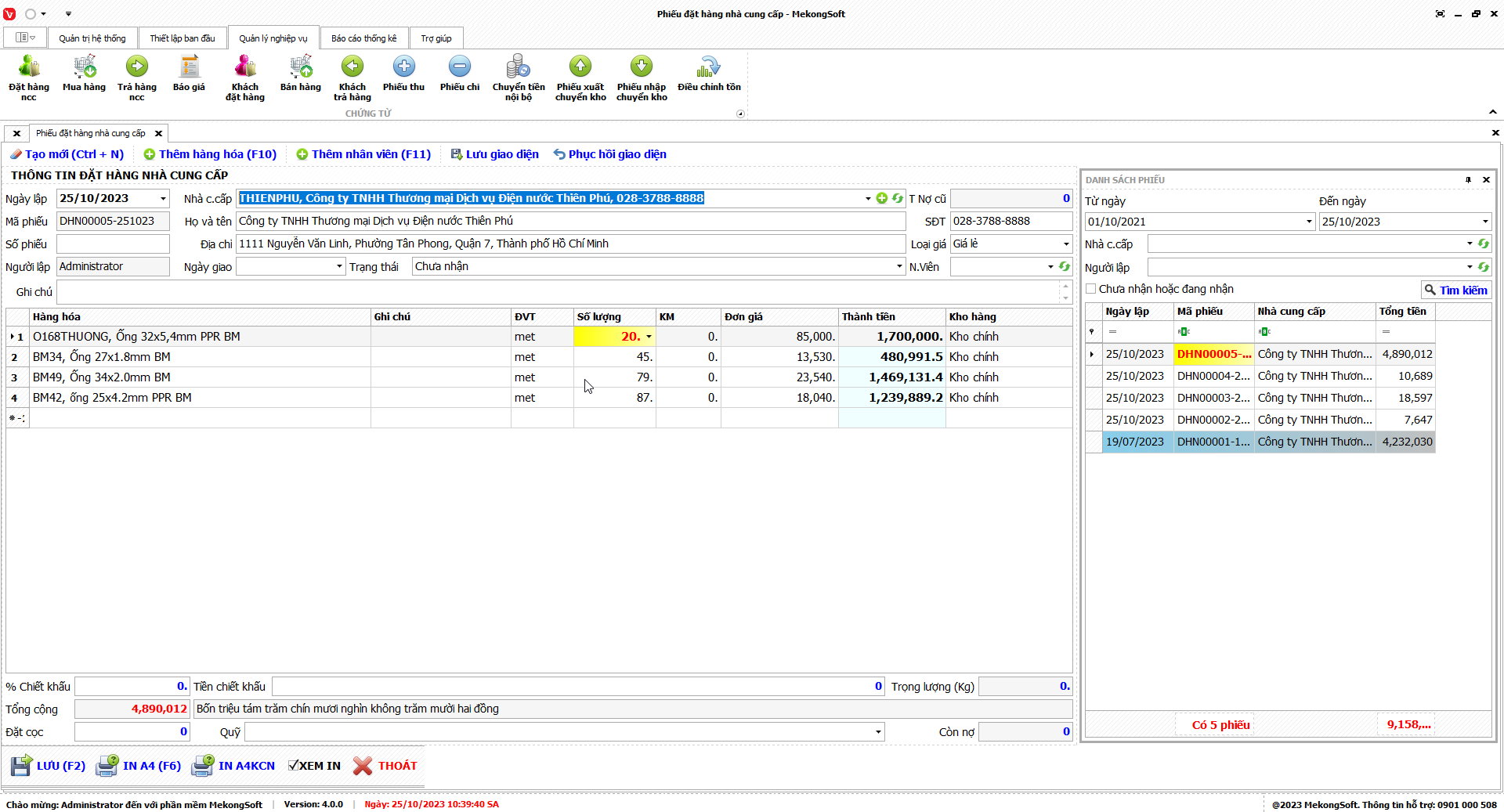Click green add-supplier plus icon beside Nhà c.cấp
1504x812 pixels.
[x=882, y=198]
